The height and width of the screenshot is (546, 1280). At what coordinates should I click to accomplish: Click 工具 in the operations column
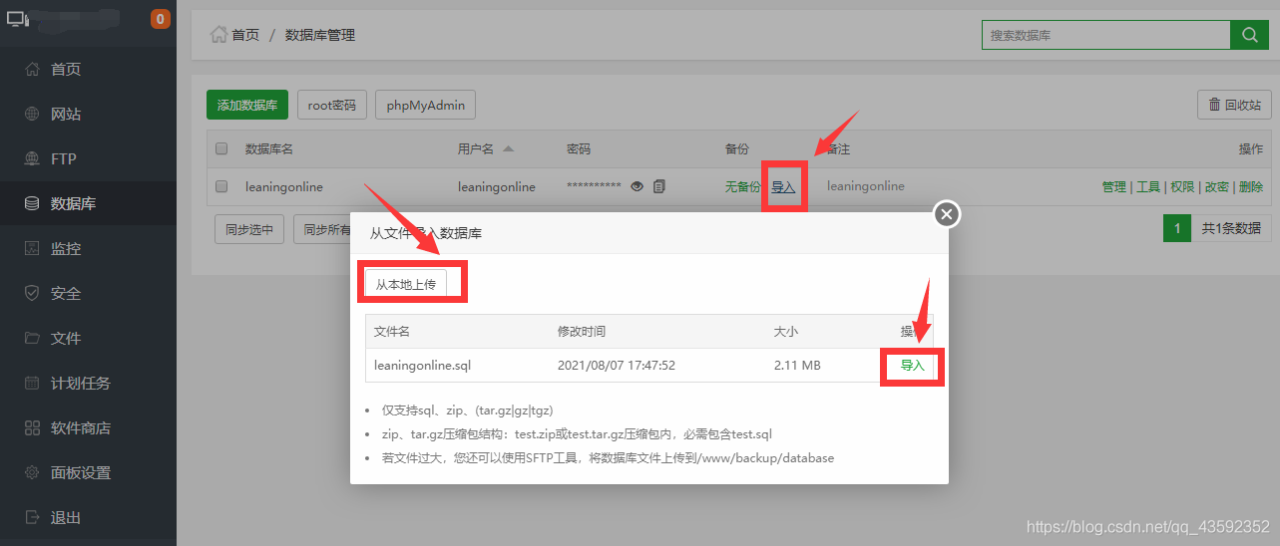[1148, 187]
